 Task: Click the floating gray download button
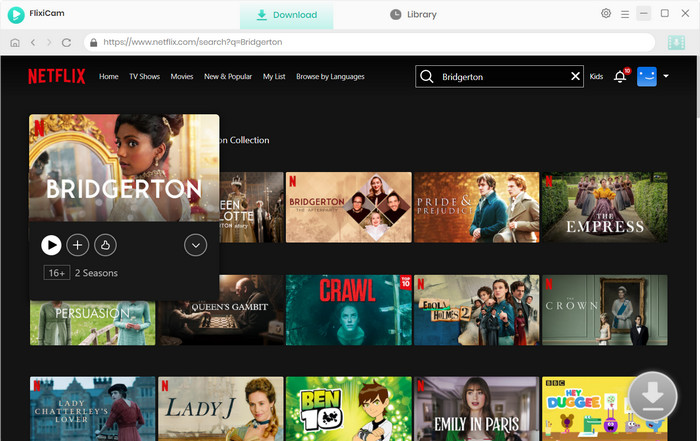pos(653,396)
